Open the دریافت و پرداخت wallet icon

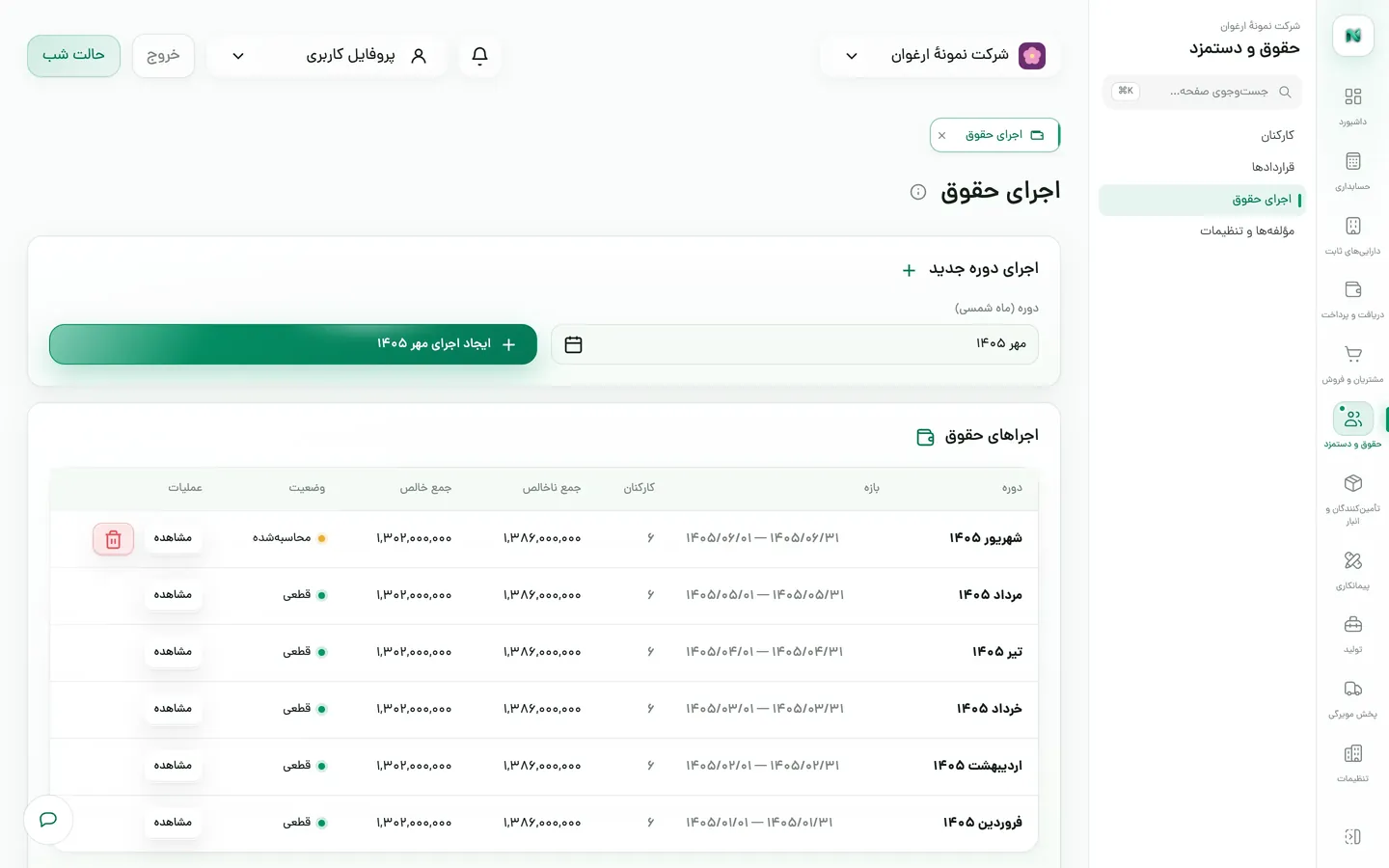point(1352,289)
